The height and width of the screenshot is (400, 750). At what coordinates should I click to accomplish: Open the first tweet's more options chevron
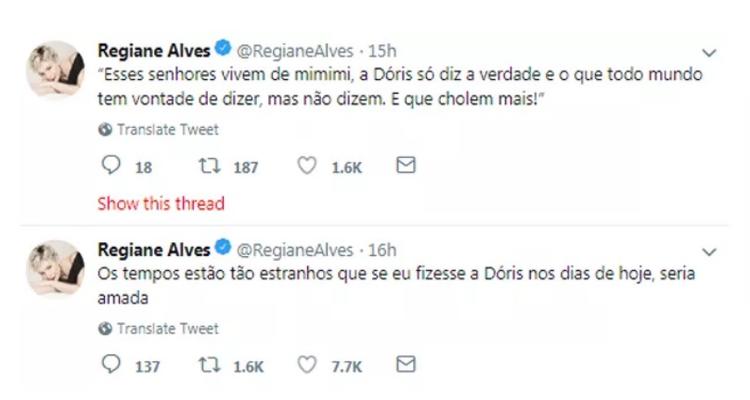pyautogui.click(x=710, y=52)
